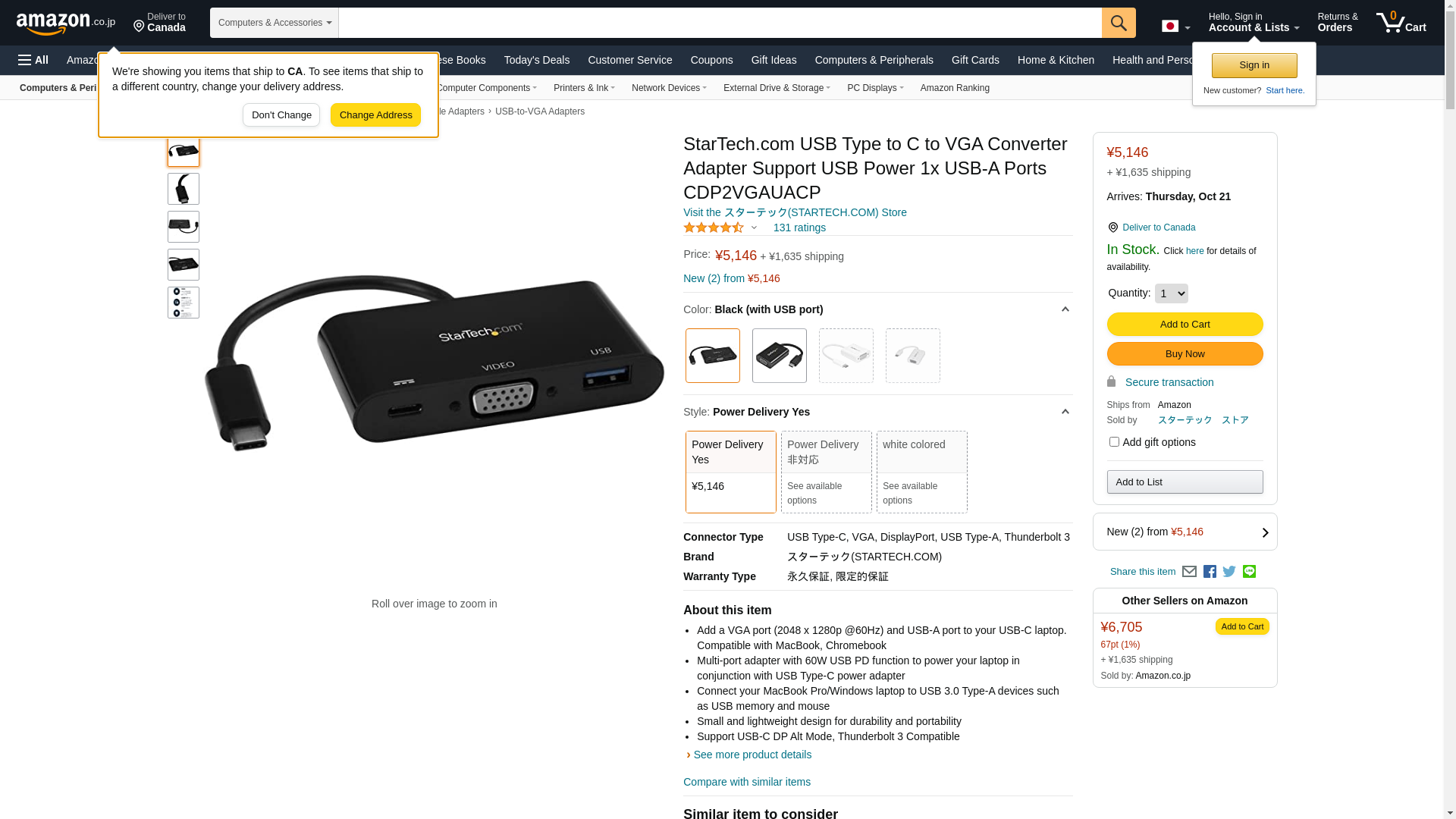Click the search magnifier icon button
The width and height of the screenshot is (1456, 819).
click(1119, 23)
